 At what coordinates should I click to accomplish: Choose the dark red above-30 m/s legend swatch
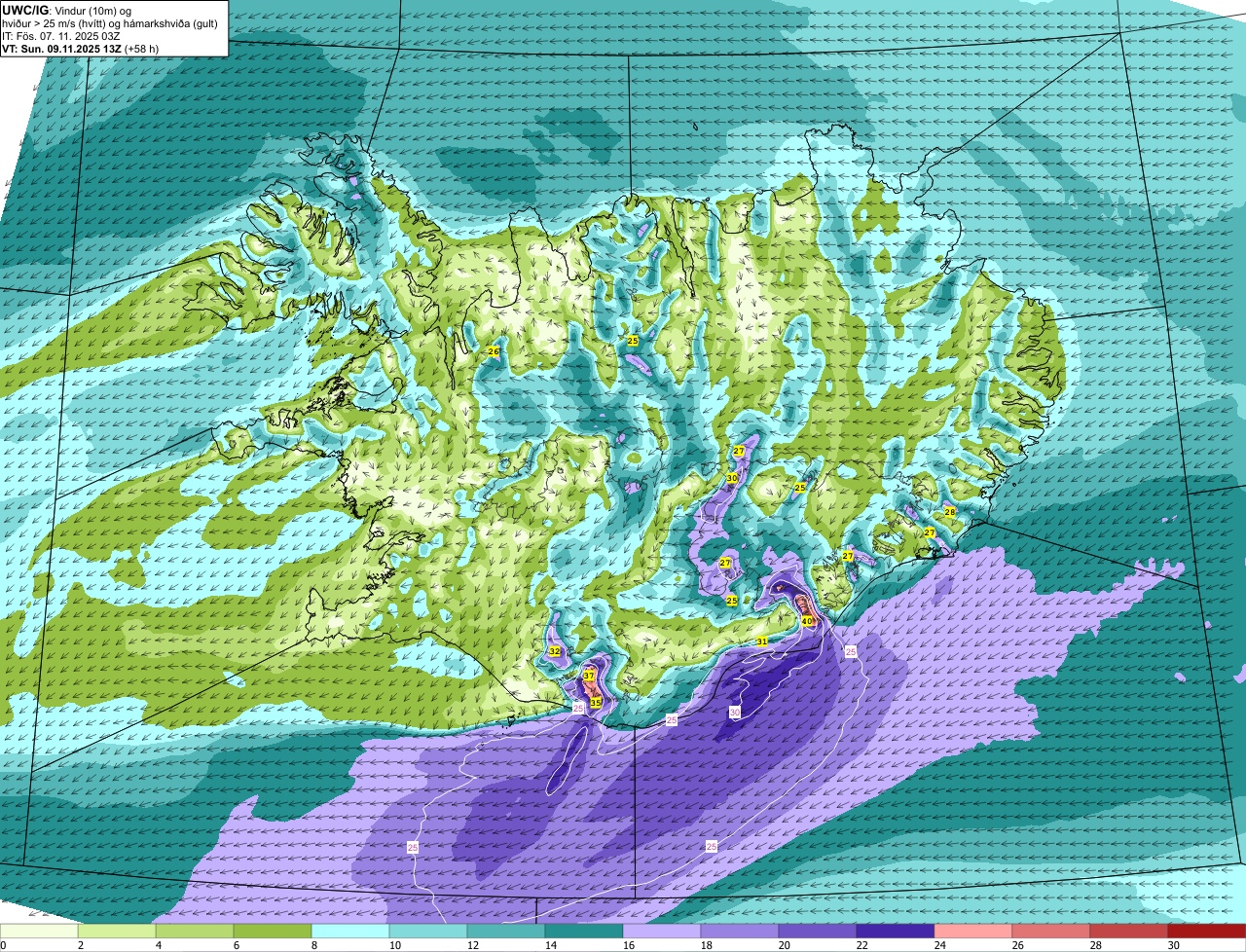click(x=1207, y=931)
